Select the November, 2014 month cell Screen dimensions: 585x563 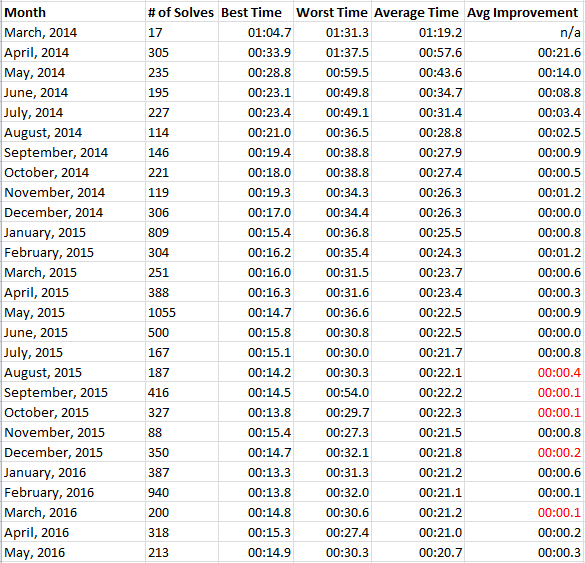tap(73, 192)
